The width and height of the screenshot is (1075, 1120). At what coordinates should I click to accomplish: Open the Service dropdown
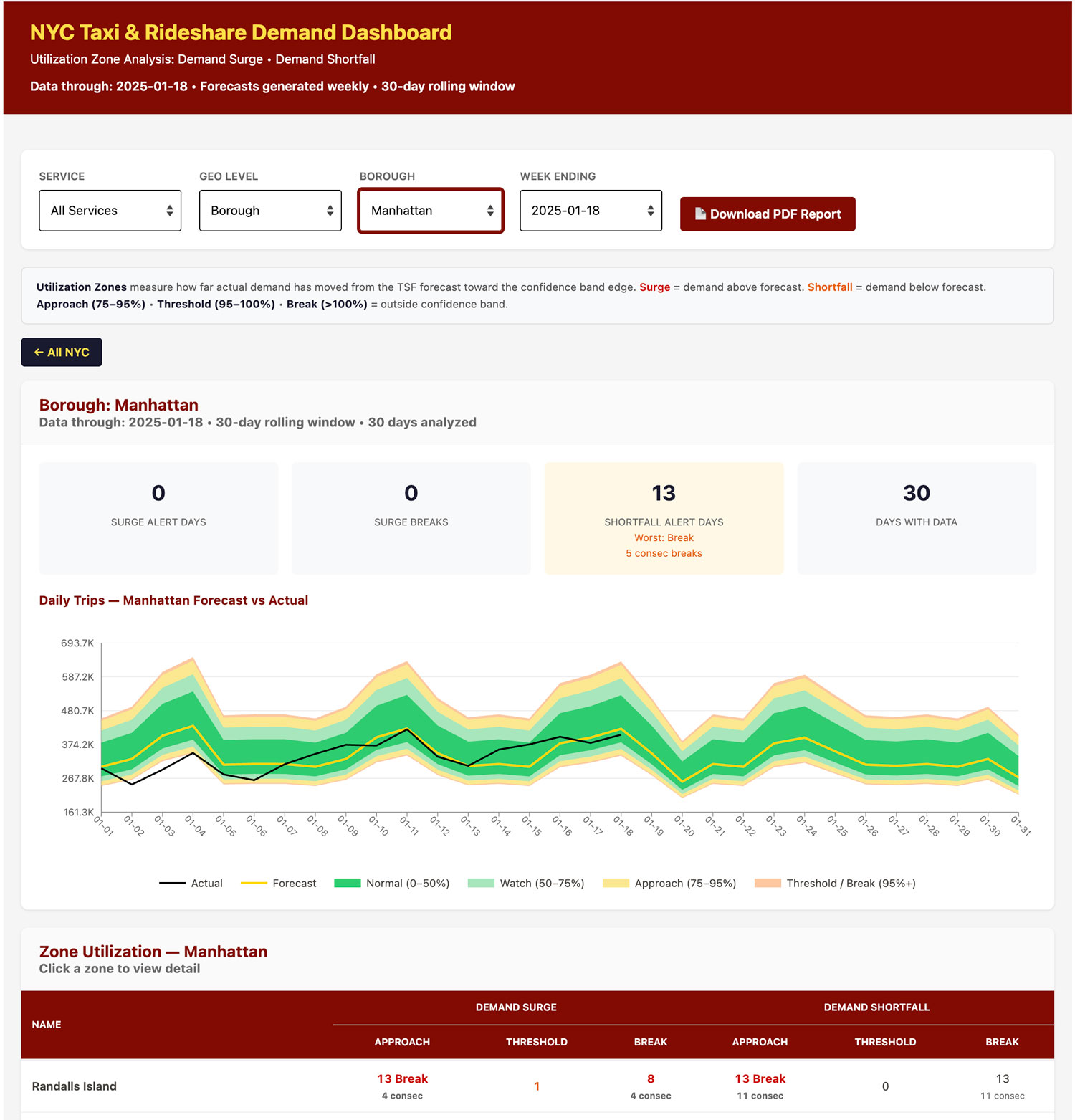[110, 210]
